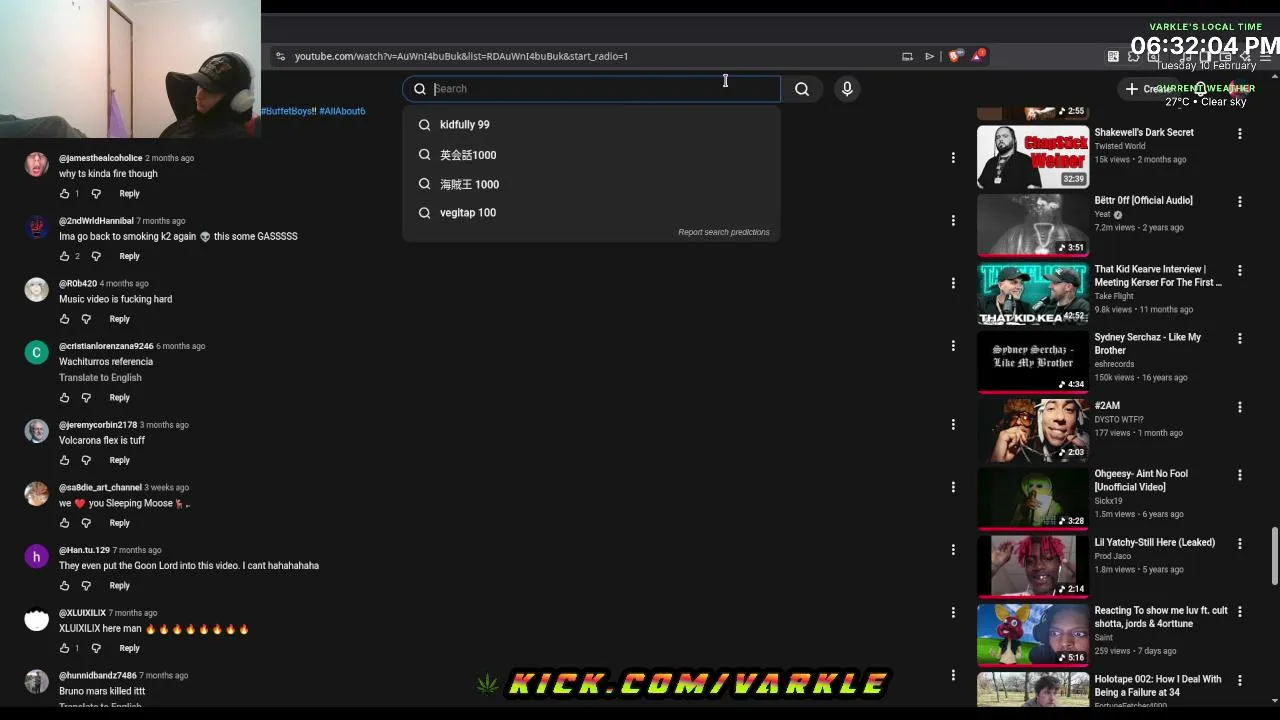Viewport: 1280px width, 720px height.
Task: Like the @R0b420 comment
Action: [x=64, y=319]
